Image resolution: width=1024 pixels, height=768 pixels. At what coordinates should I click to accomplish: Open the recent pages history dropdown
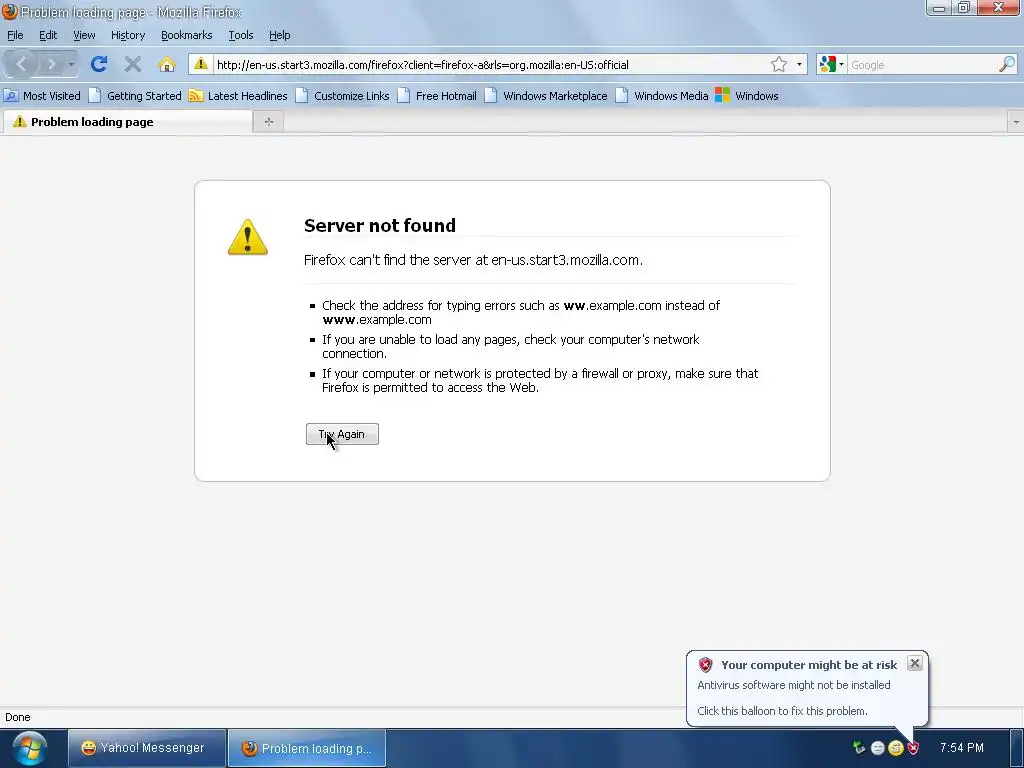[x=71, y=64]
